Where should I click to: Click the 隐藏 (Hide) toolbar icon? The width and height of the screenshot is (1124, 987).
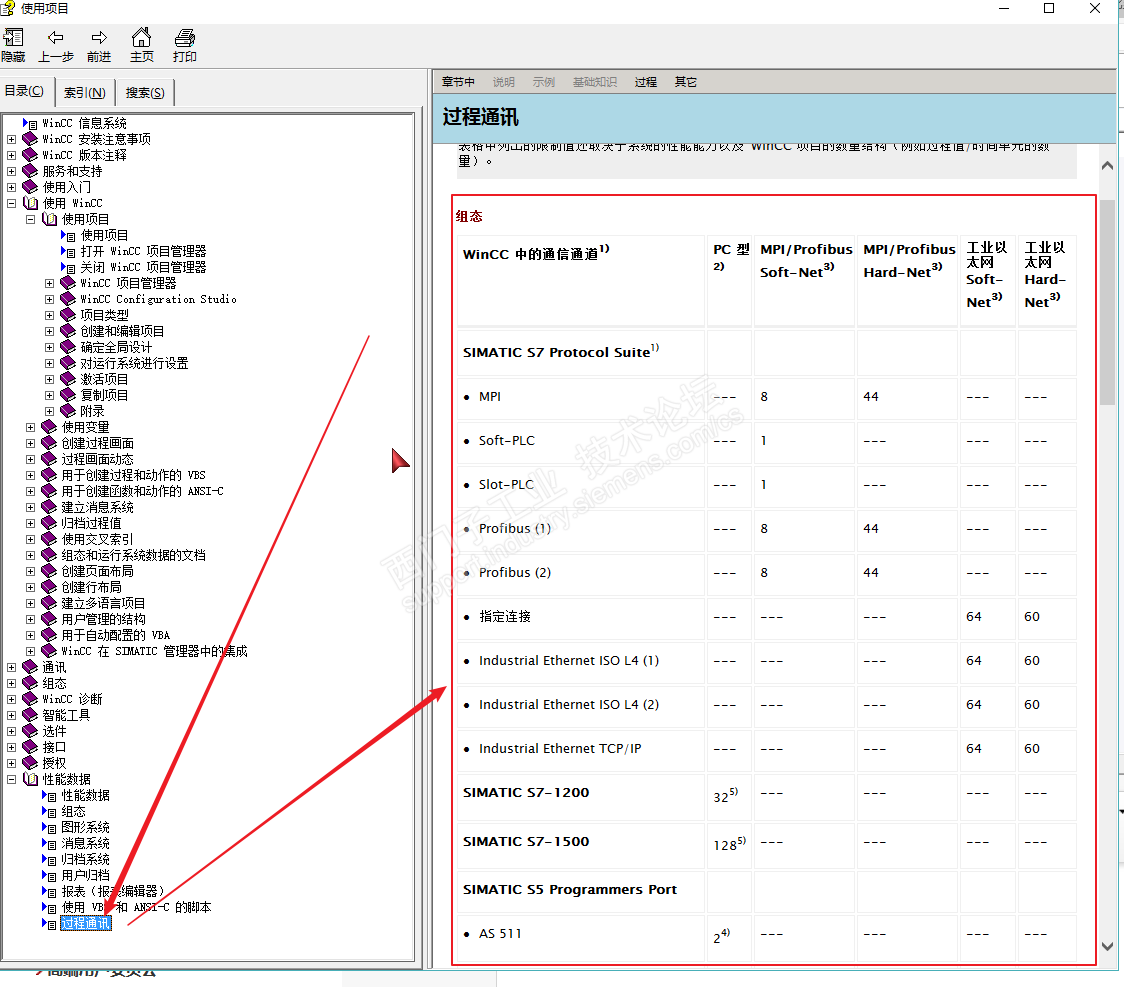pyautogui.click(x=13, y=37)
